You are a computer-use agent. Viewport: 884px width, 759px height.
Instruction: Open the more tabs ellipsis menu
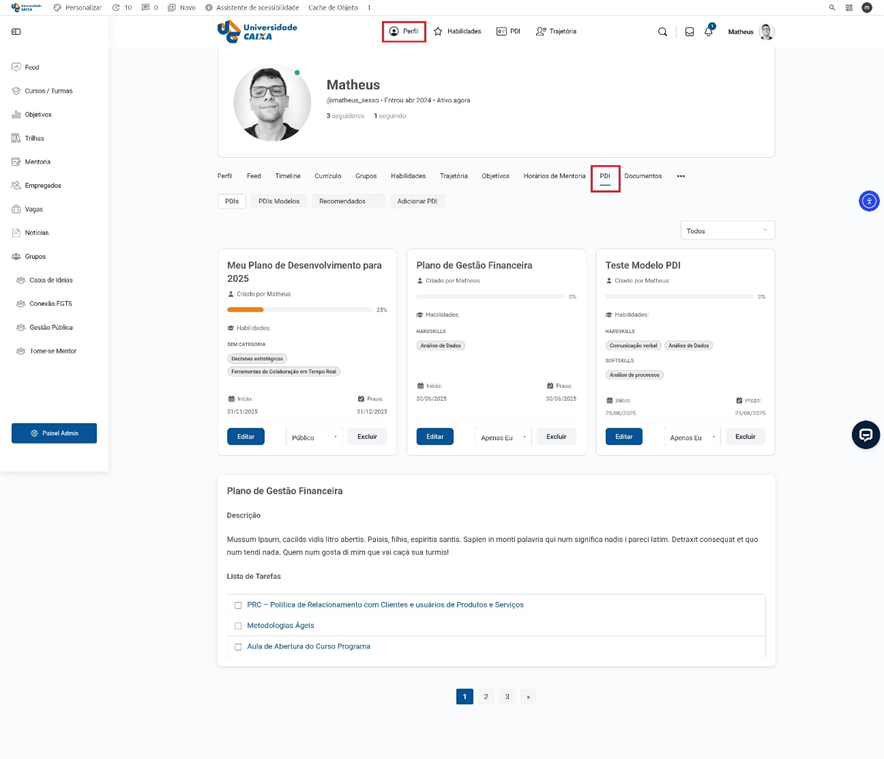681,176
